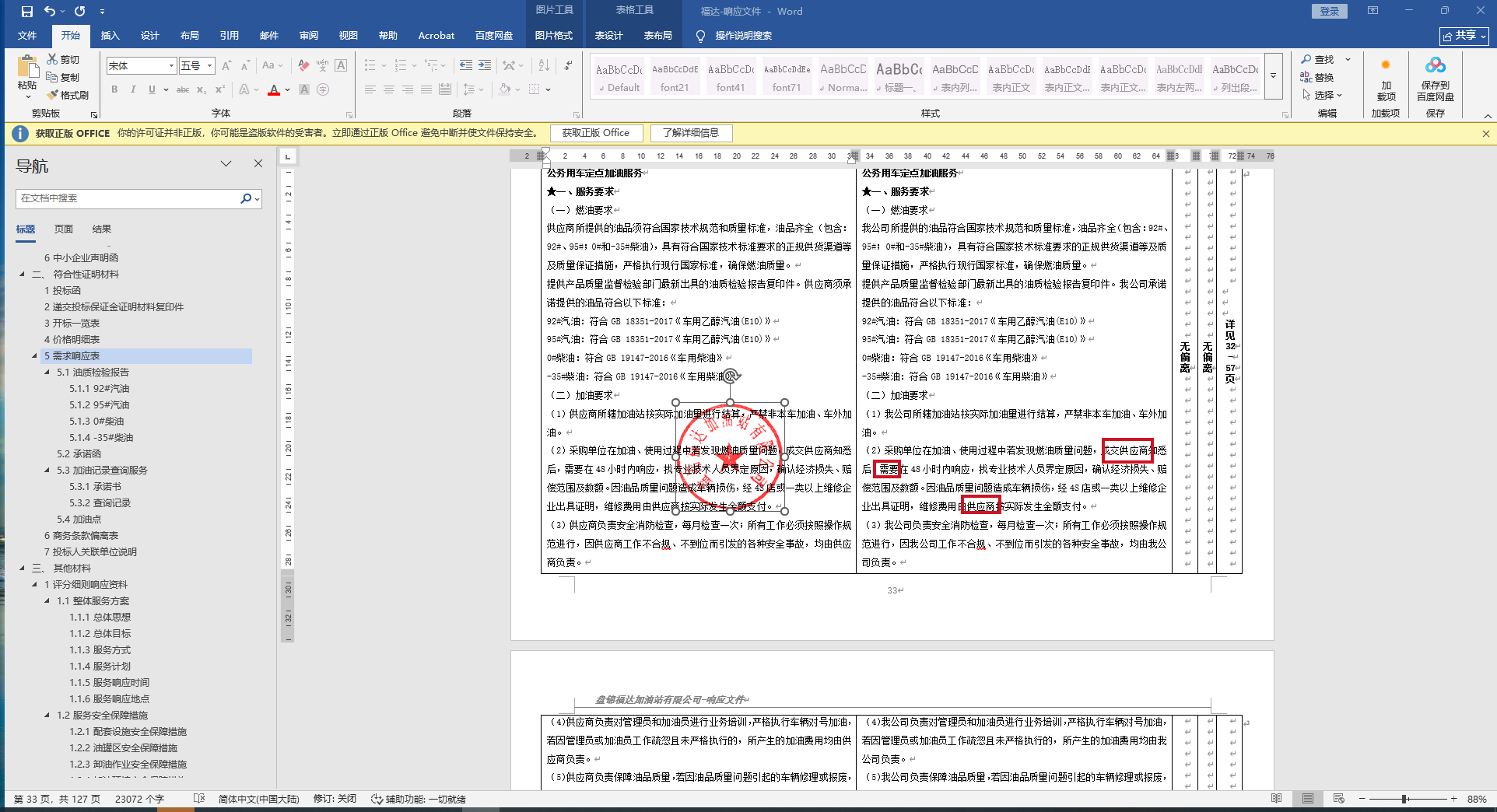Click the font color red A icon

pos(274,90)
